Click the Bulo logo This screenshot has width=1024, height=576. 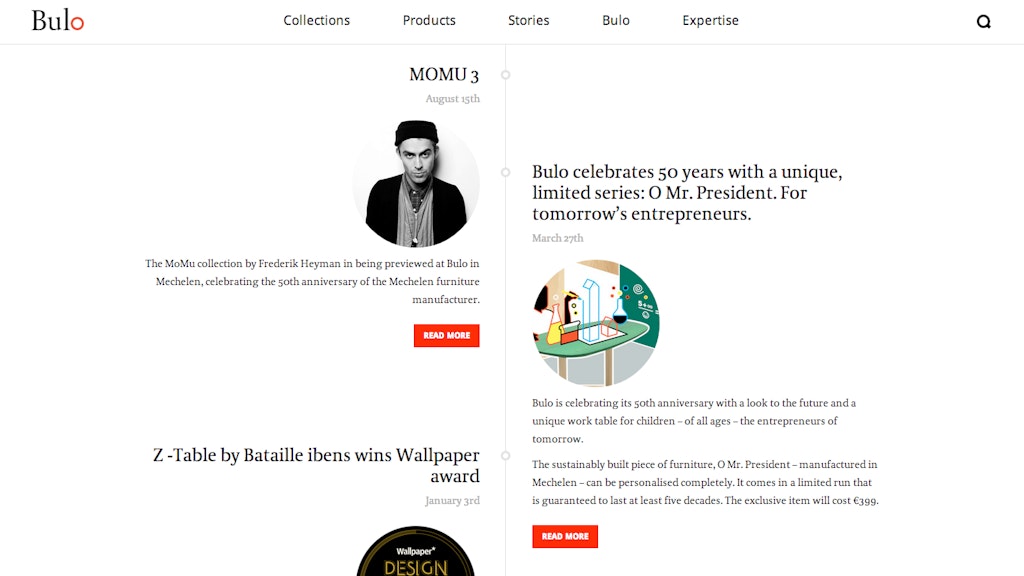(x=57, y=21)
